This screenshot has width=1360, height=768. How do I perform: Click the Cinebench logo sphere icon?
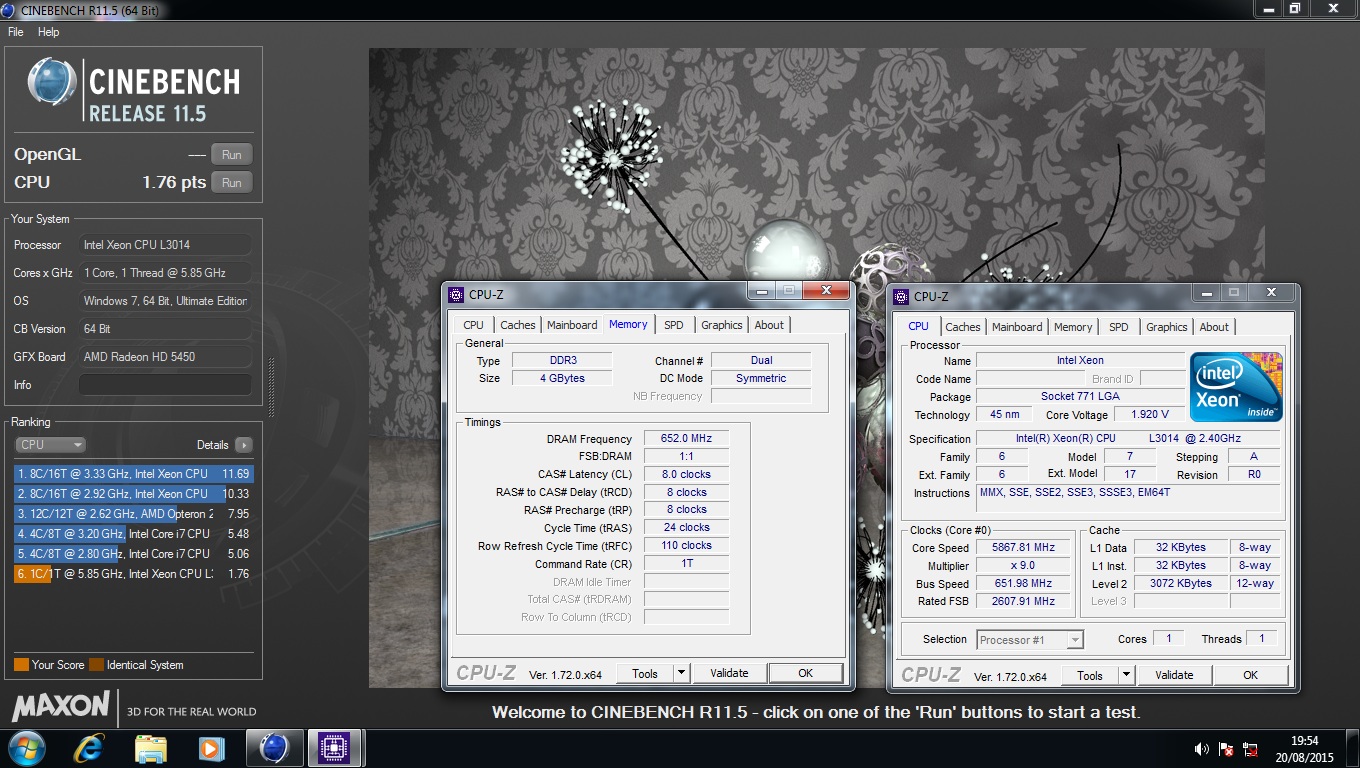pos(52,82)
